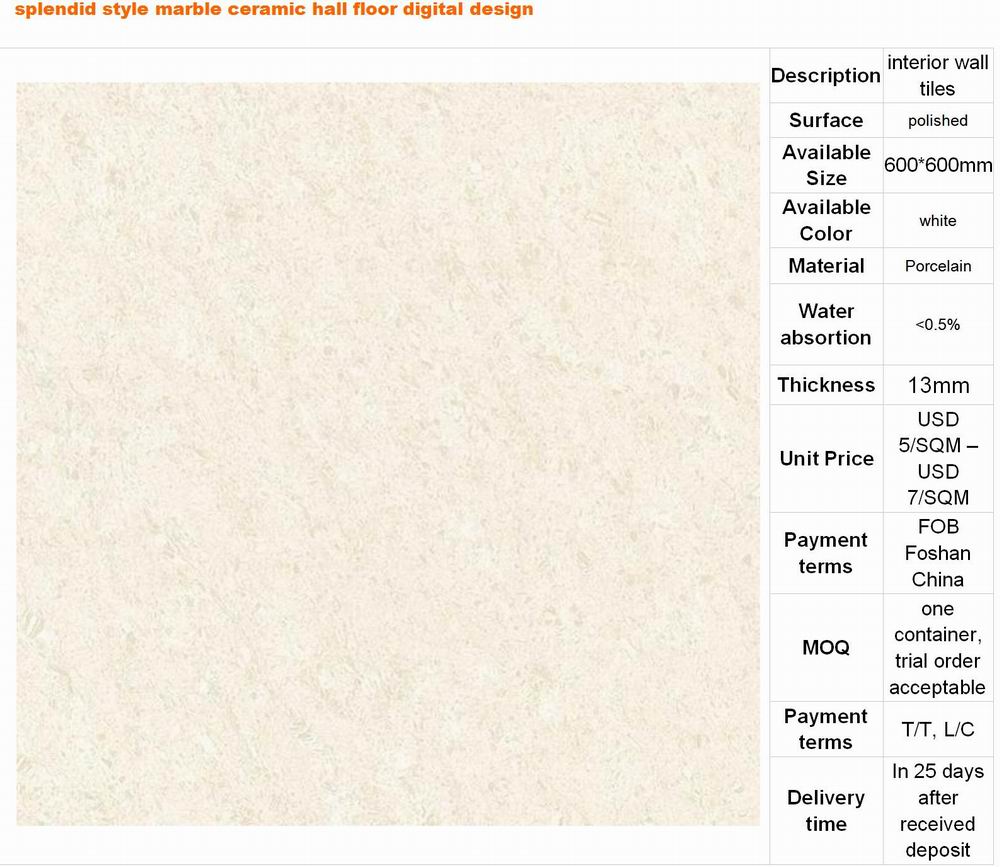Viewport: 1000px width, 867px height.
Task: Click the 'interior wall tiles' value
Action: point(937,76)
